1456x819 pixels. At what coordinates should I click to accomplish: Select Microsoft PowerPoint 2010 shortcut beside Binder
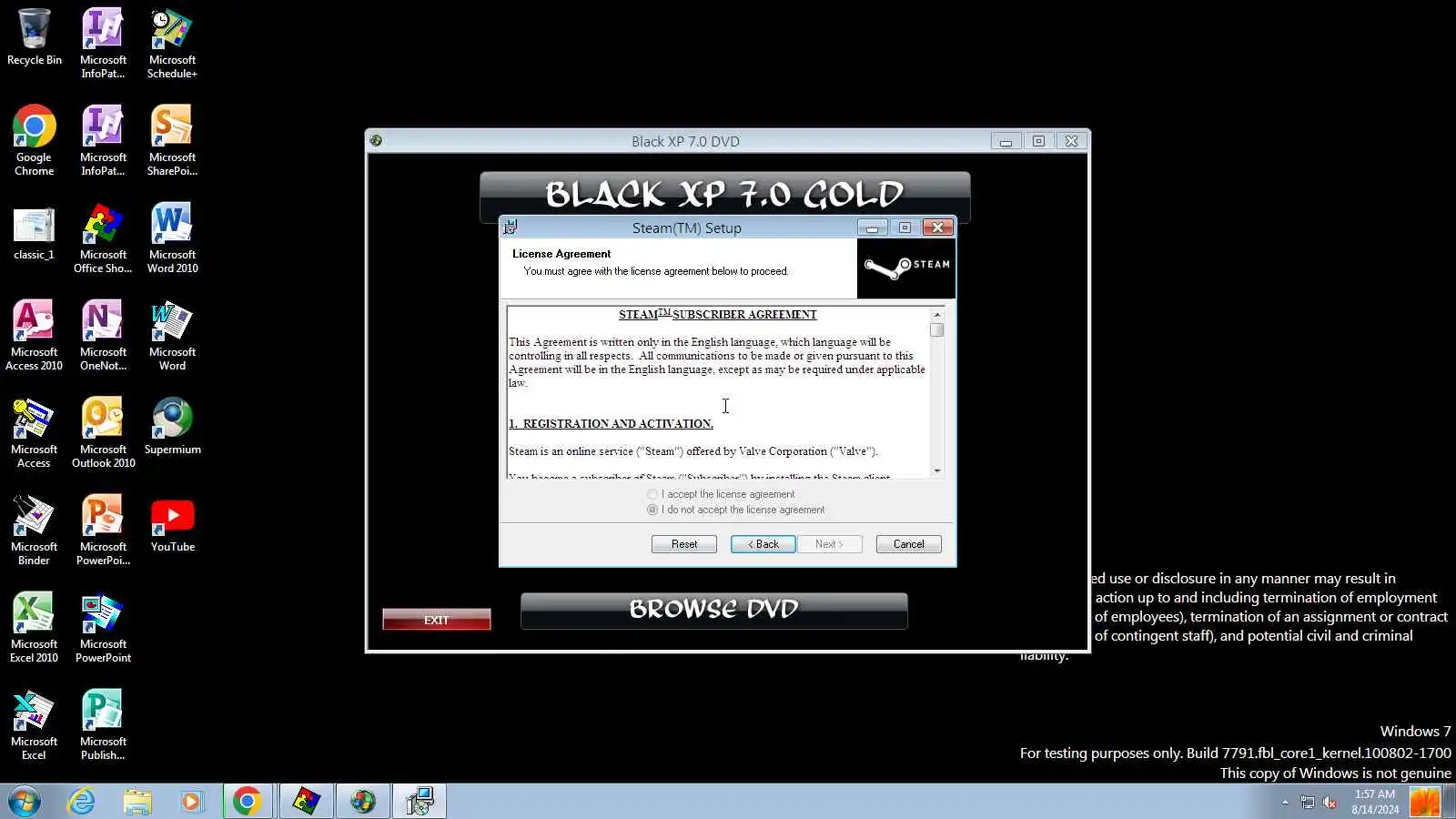pos(103,529)
